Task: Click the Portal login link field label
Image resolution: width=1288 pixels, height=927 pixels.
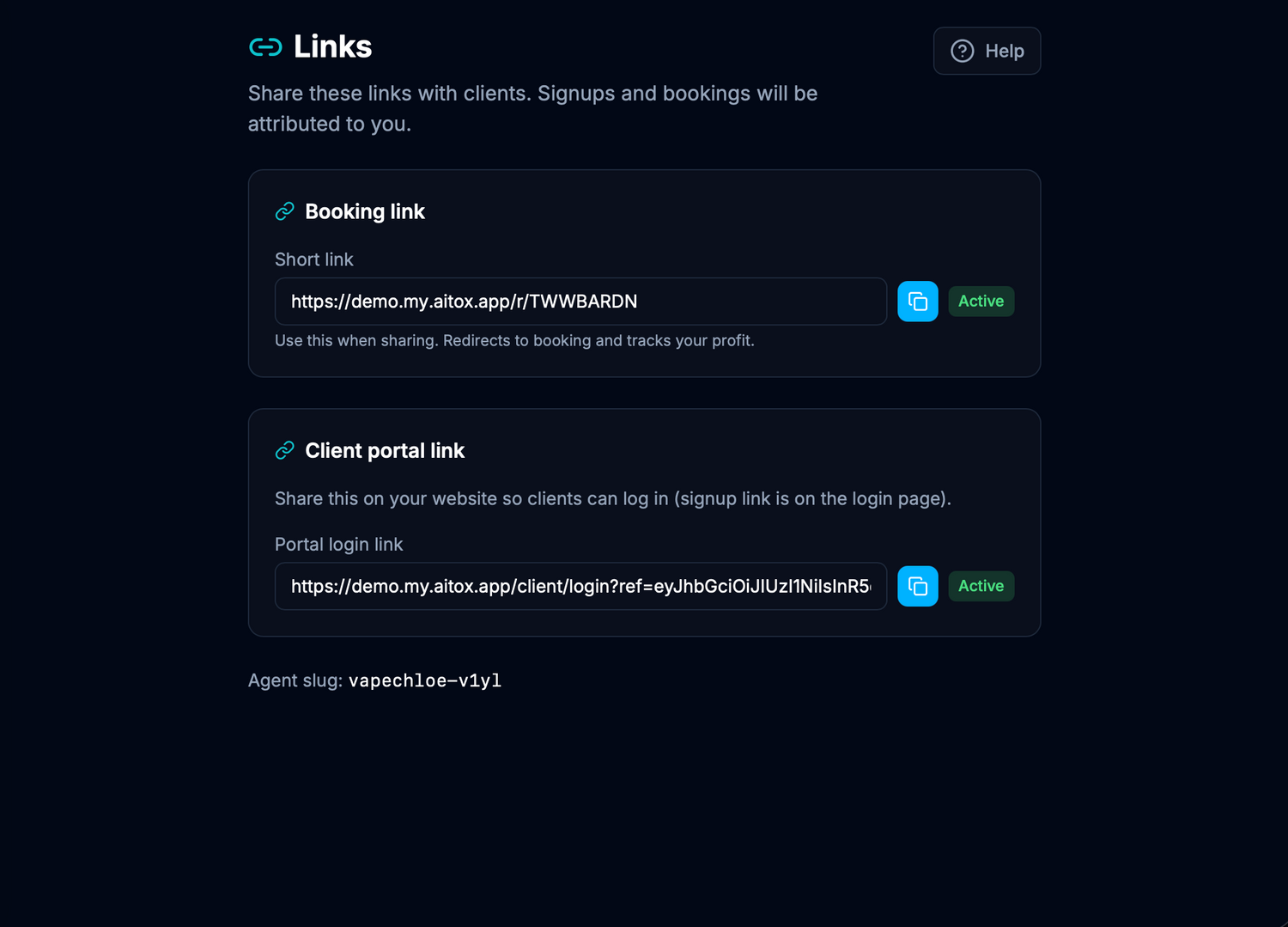Action: tap(338, 545)
